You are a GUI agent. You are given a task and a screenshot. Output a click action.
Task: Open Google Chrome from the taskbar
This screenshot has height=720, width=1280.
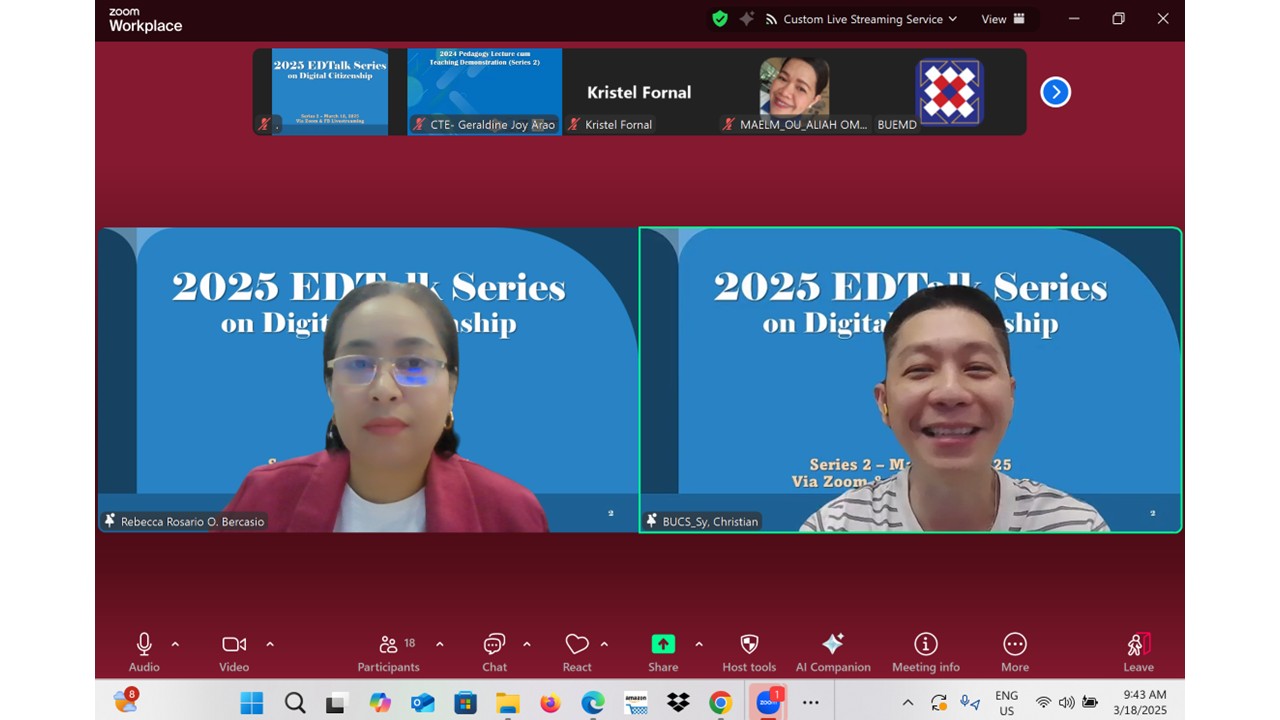721,703
